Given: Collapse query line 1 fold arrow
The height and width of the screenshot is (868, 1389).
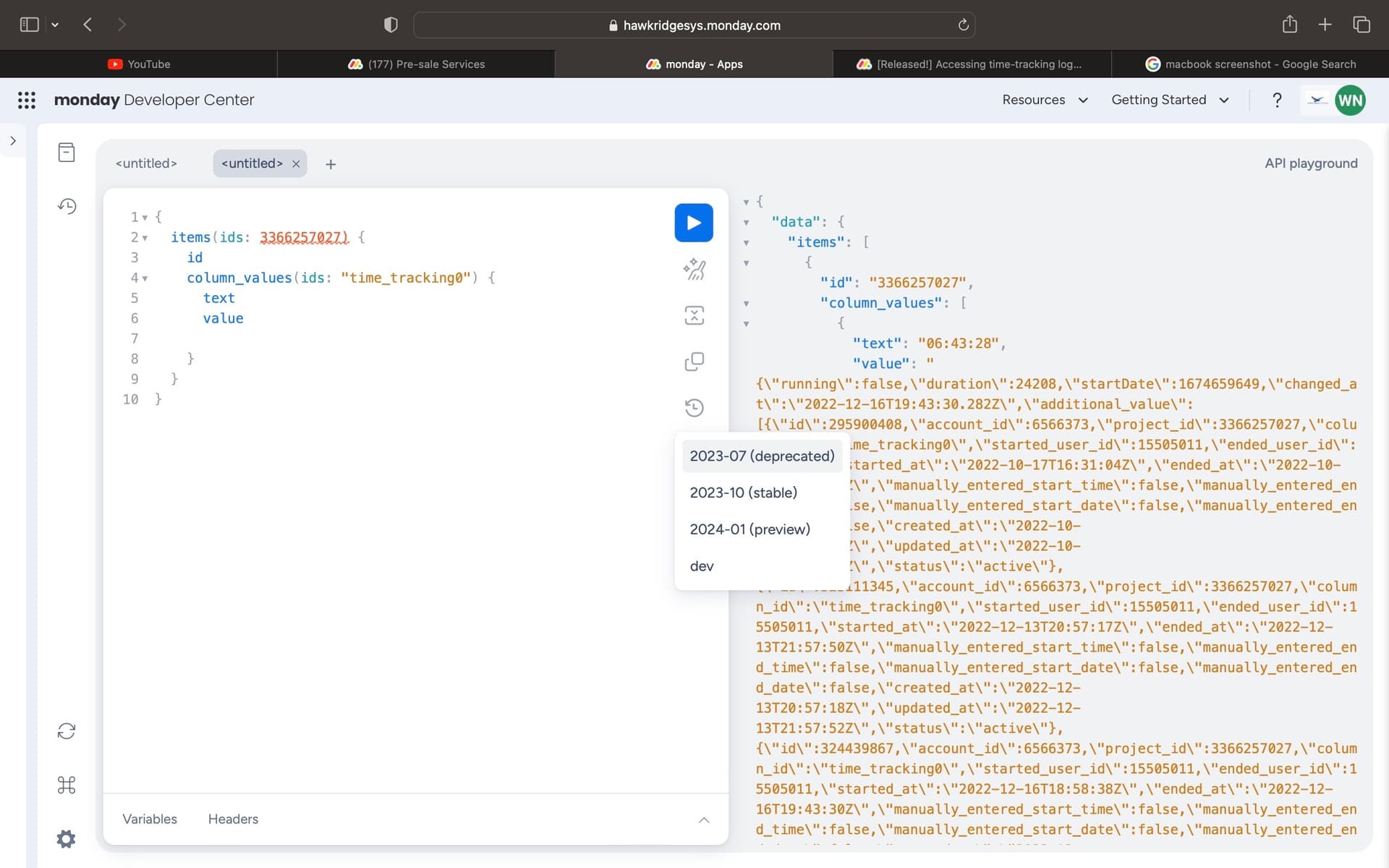Looking at the screenshot, I should [145, 218].
